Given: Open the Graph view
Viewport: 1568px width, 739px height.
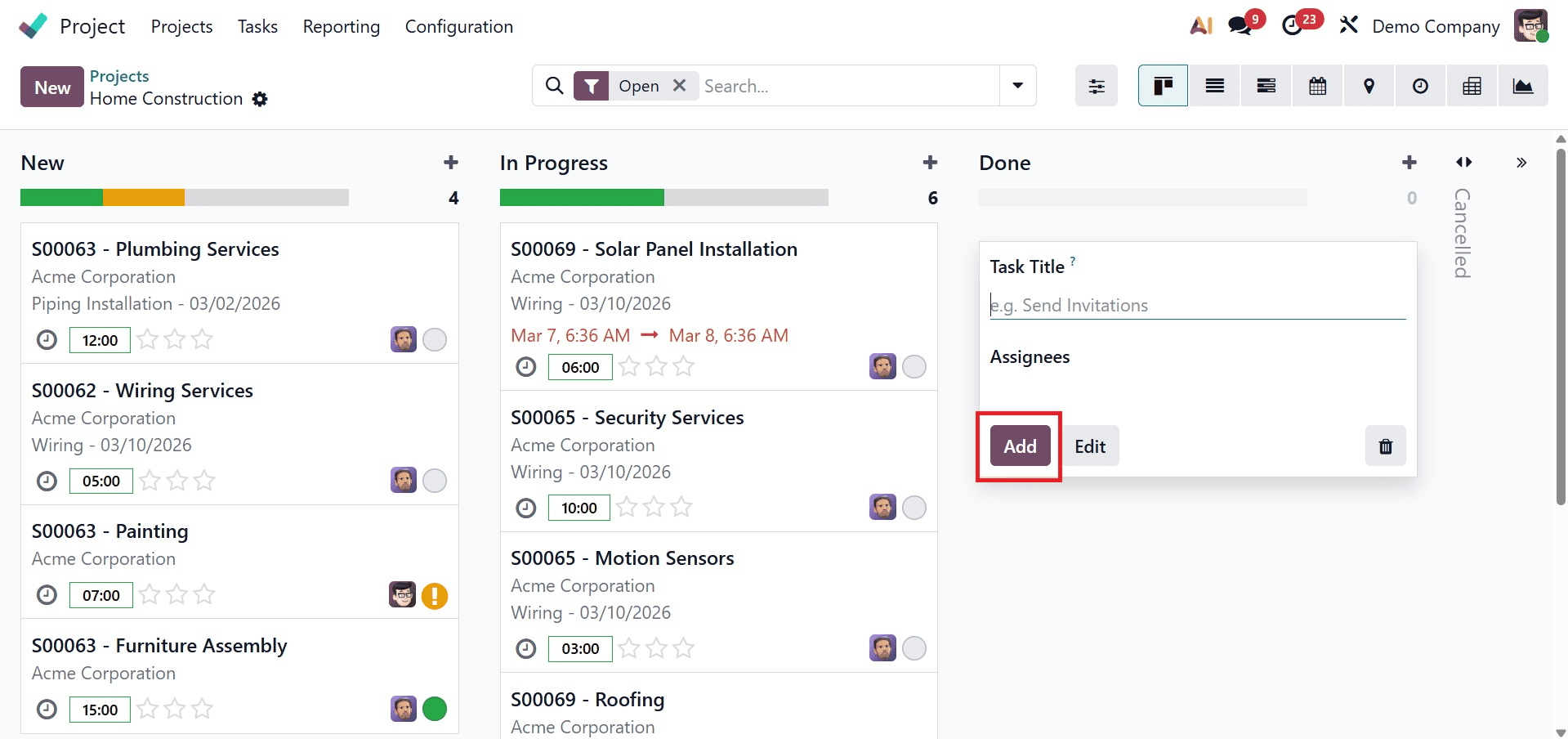Looking at the screenshot, I should 1522,85.
